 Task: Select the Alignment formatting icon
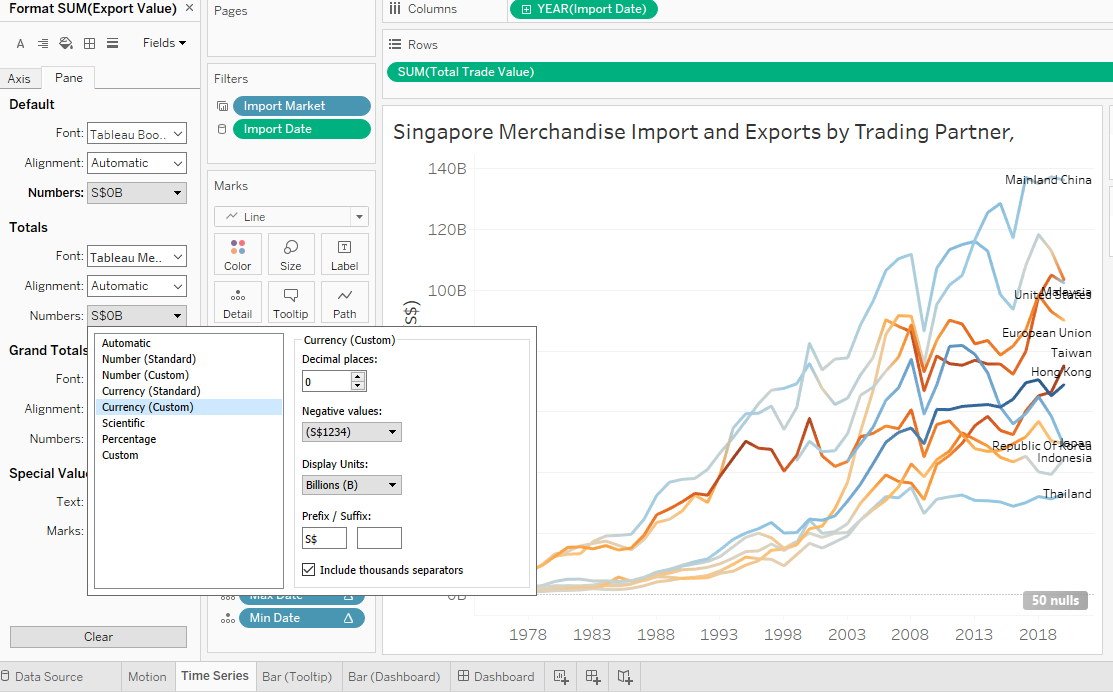coord(43,43)
